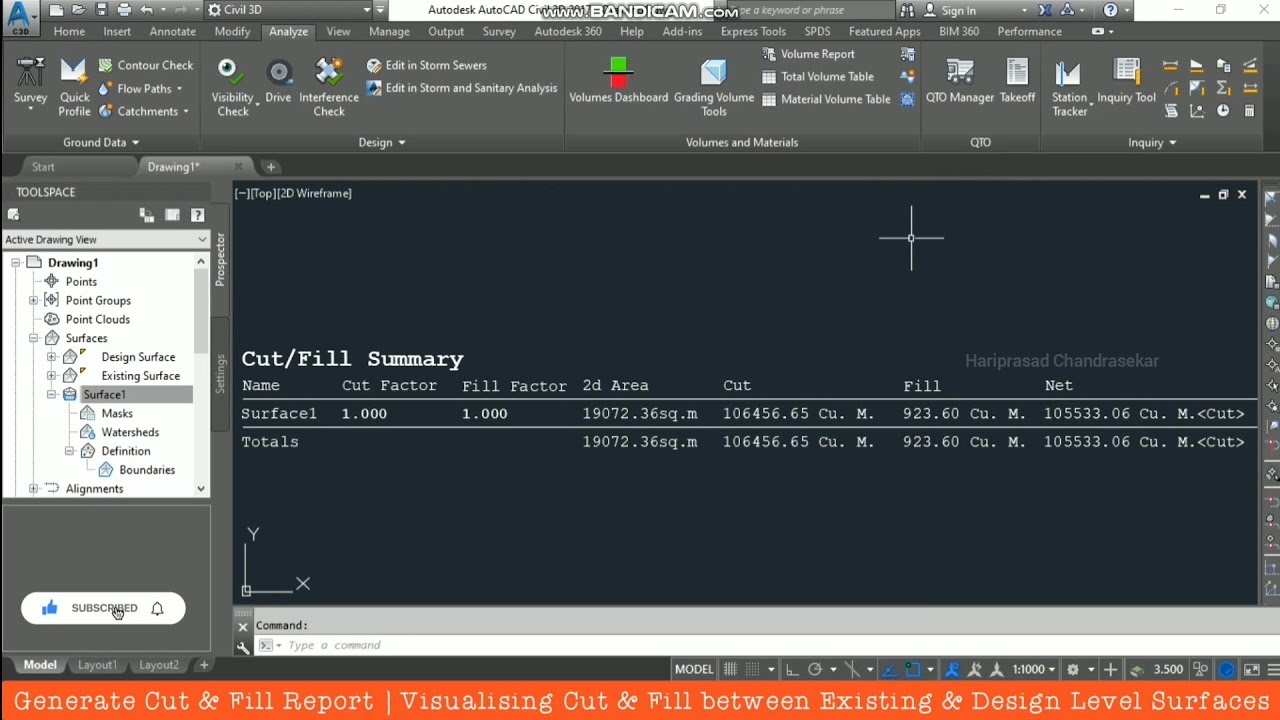
Task: Open the Catchments dropdown
Action: [186, 112]
